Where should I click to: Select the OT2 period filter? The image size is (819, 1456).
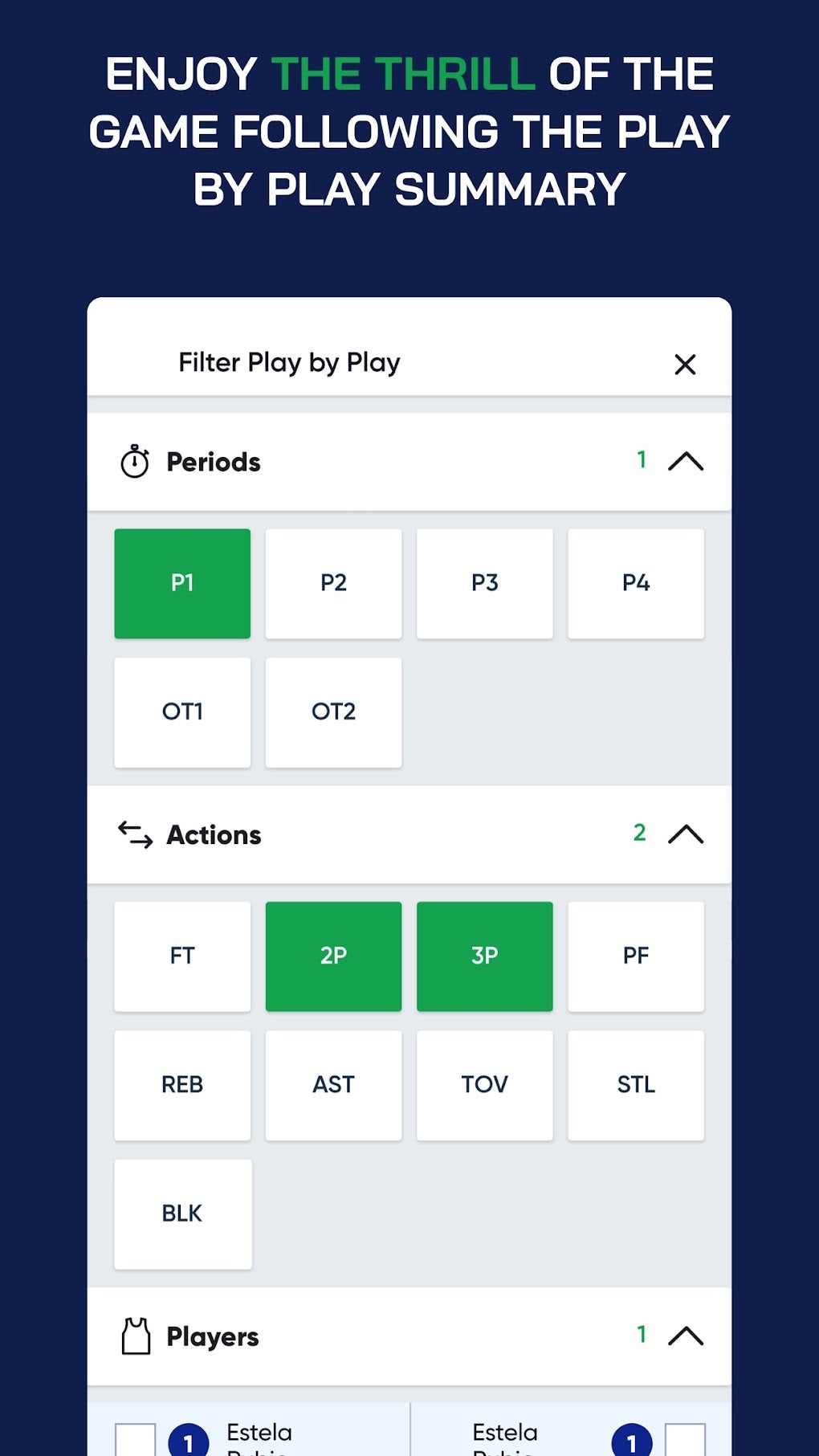(x=333, y=712)
